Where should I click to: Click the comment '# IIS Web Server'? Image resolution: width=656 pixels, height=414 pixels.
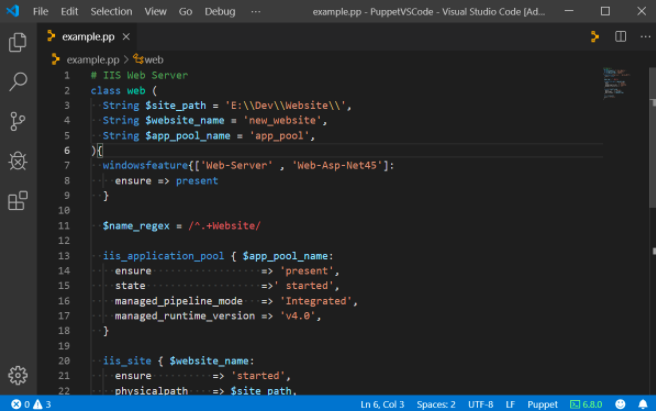pyautogui.click(x=139, y=75)
